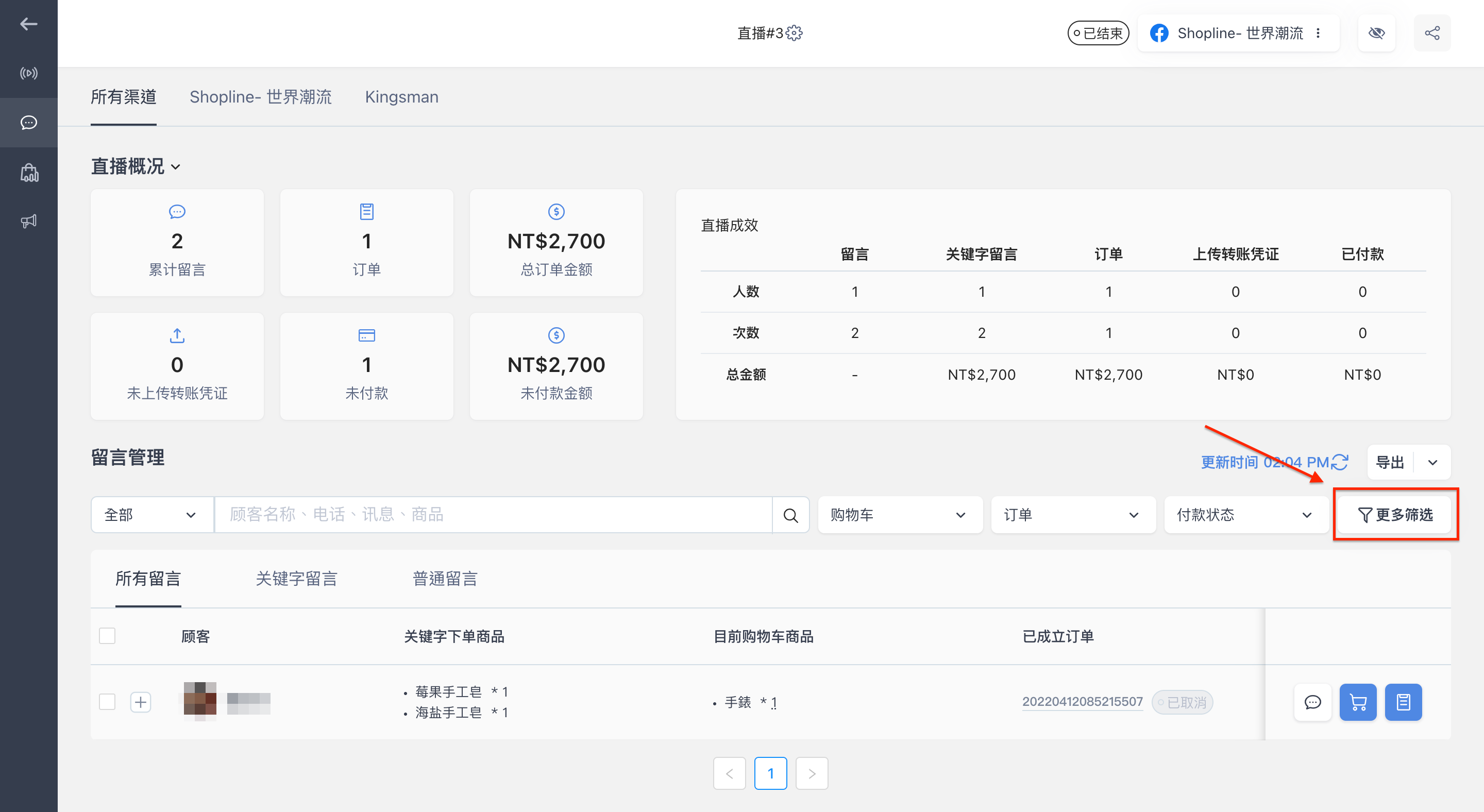Open the 付款状态 filter dropdown
Screen dimensions: 1484x812
pyautogui.click(x=1246, y=515)
